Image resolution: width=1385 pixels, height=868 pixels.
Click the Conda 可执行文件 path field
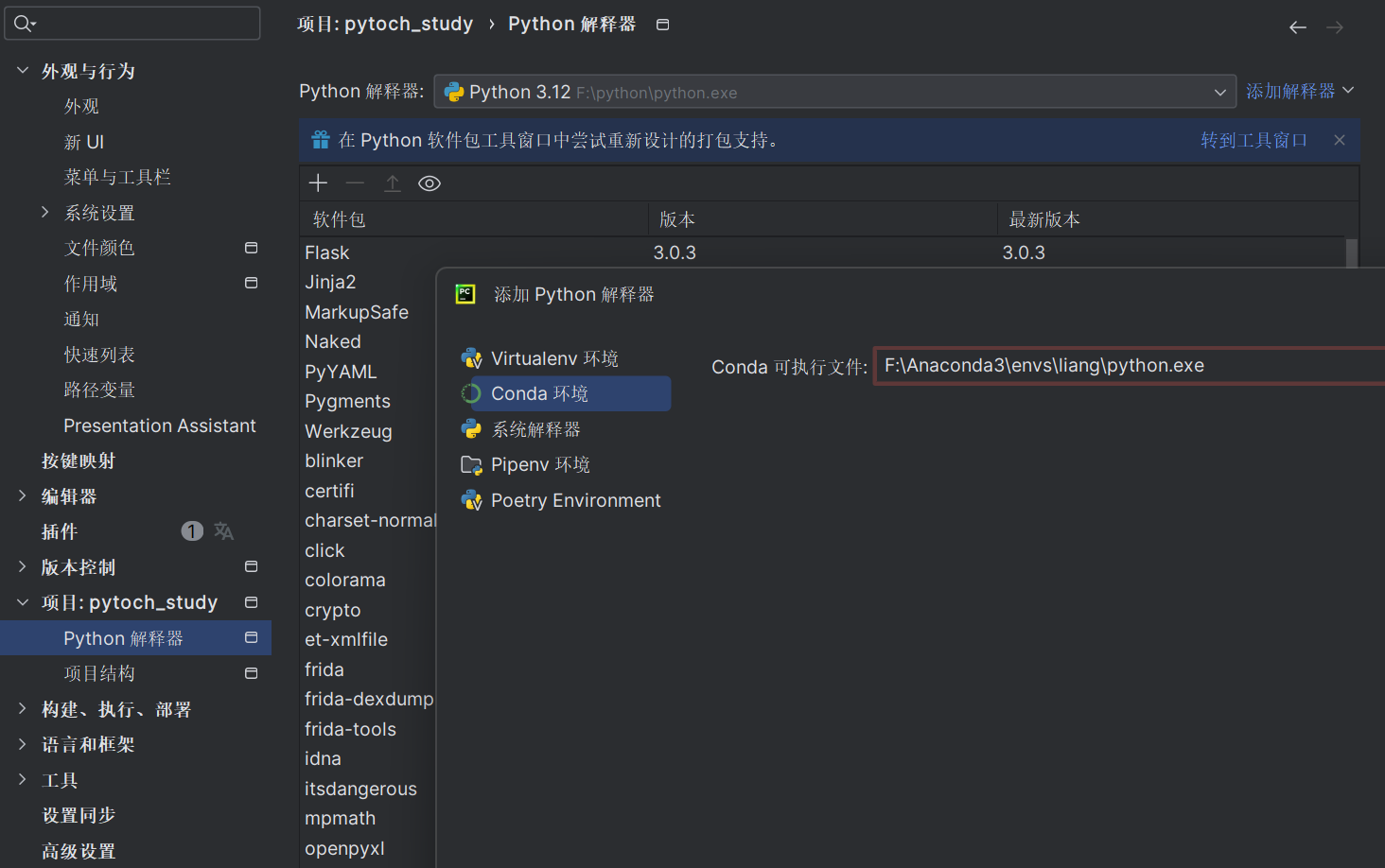coord(1130,366)
